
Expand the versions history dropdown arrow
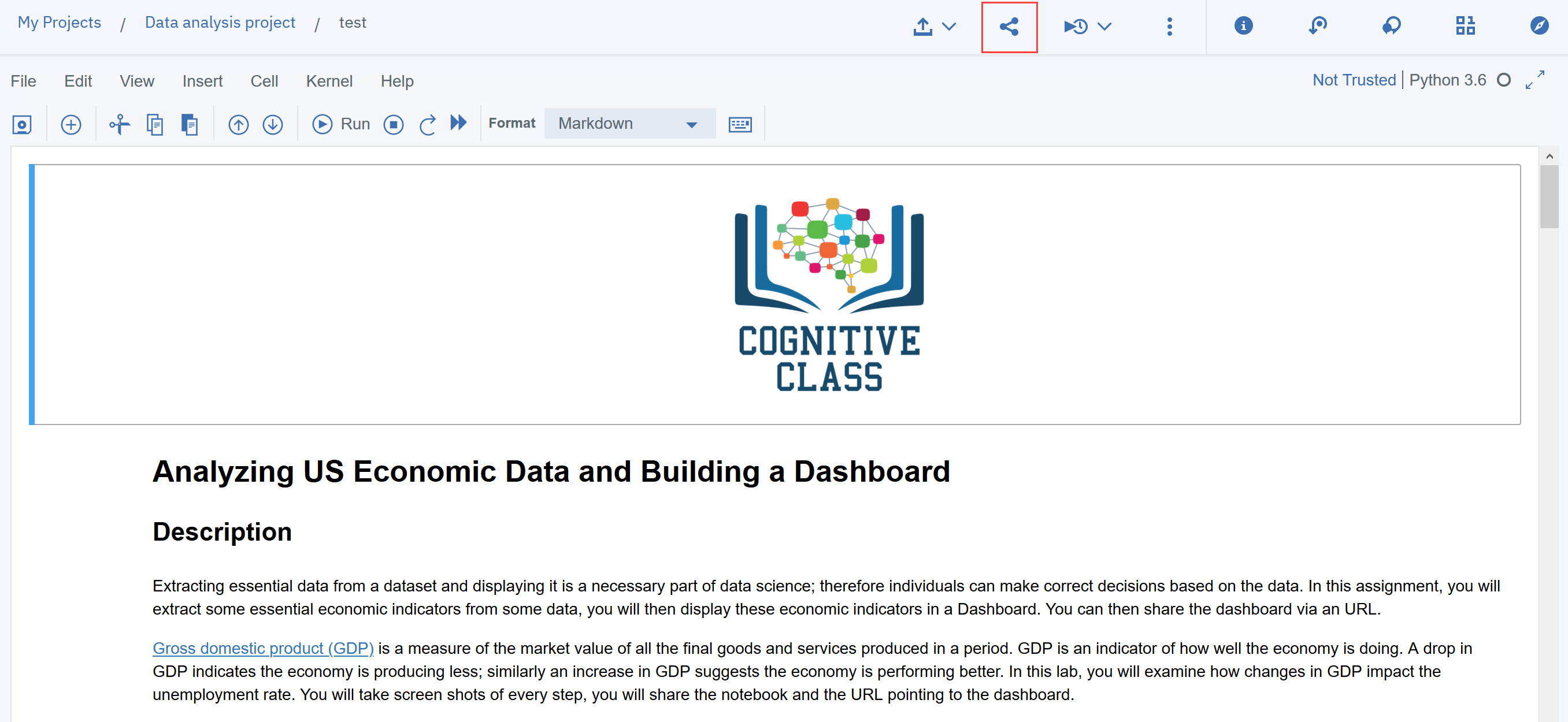click(1104, 27)
